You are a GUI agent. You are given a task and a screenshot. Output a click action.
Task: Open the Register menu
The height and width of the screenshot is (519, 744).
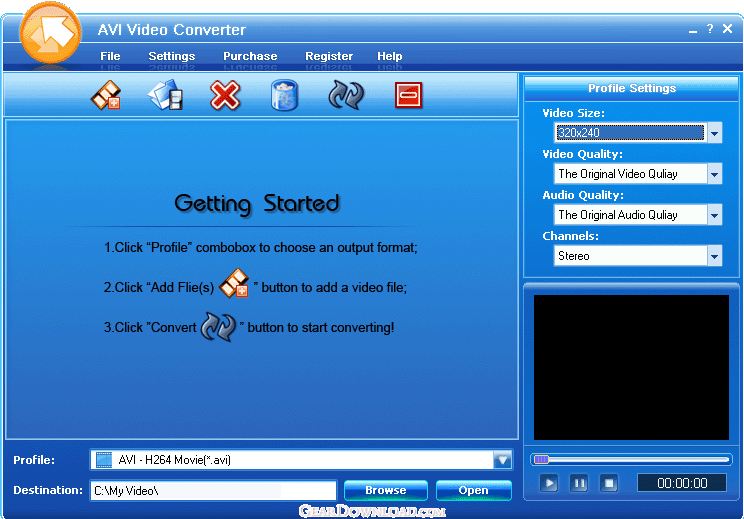click(329, 56)
